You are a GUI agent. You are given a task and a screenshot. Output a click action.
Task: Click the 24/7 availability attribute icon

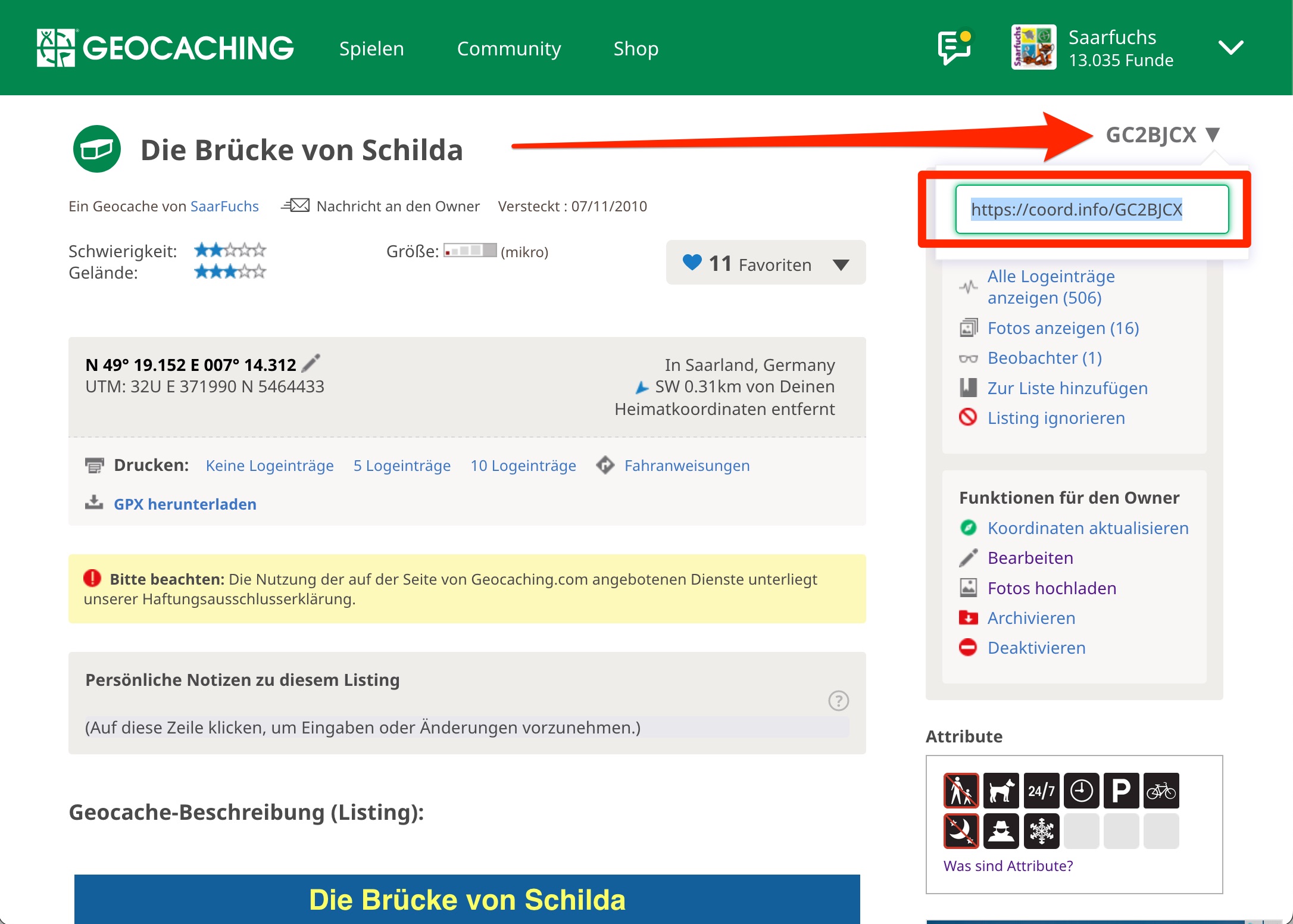tap(1041, 791)
